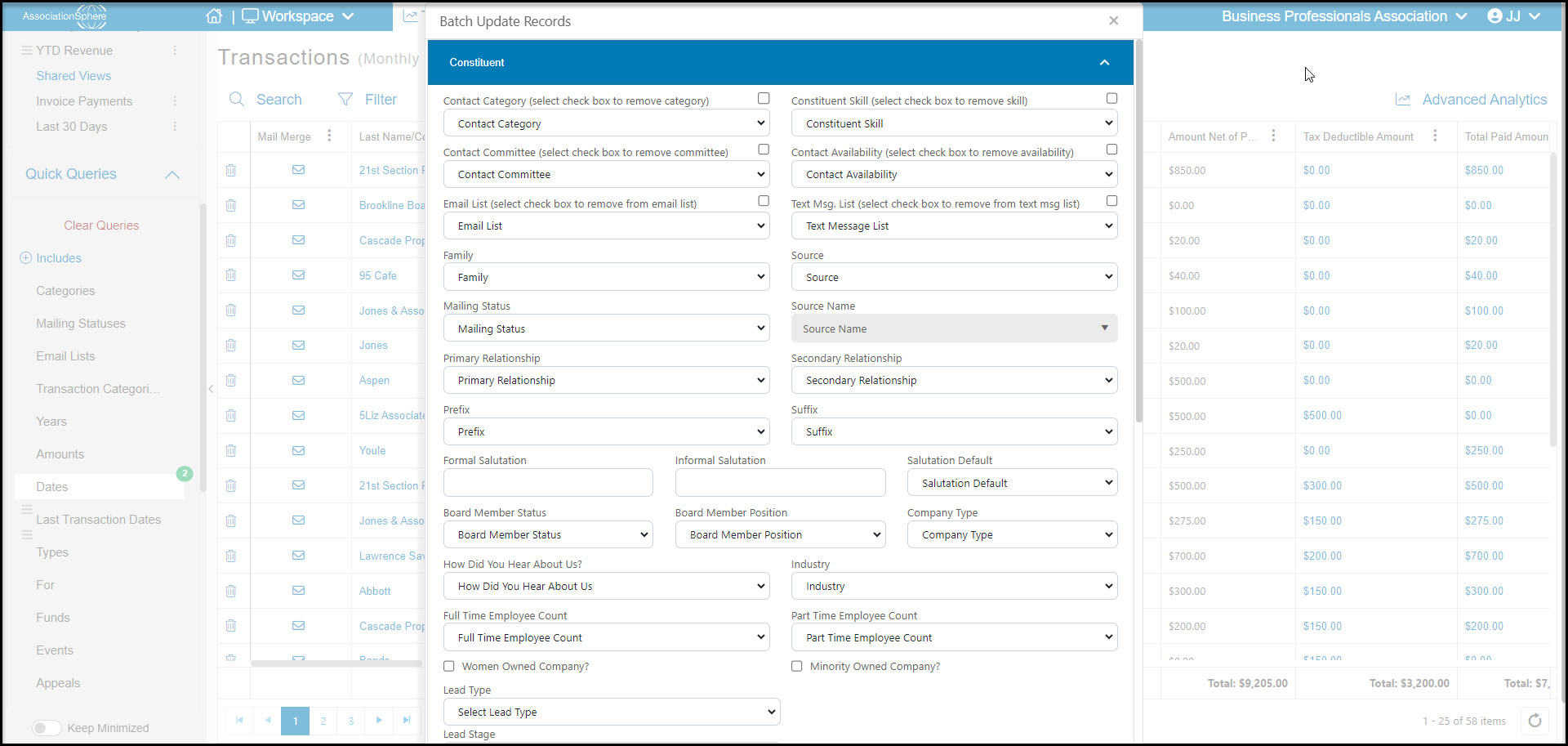Screen dimensions: 1568x746
Task: Open the Workspace menu
Action: point(298,16)
